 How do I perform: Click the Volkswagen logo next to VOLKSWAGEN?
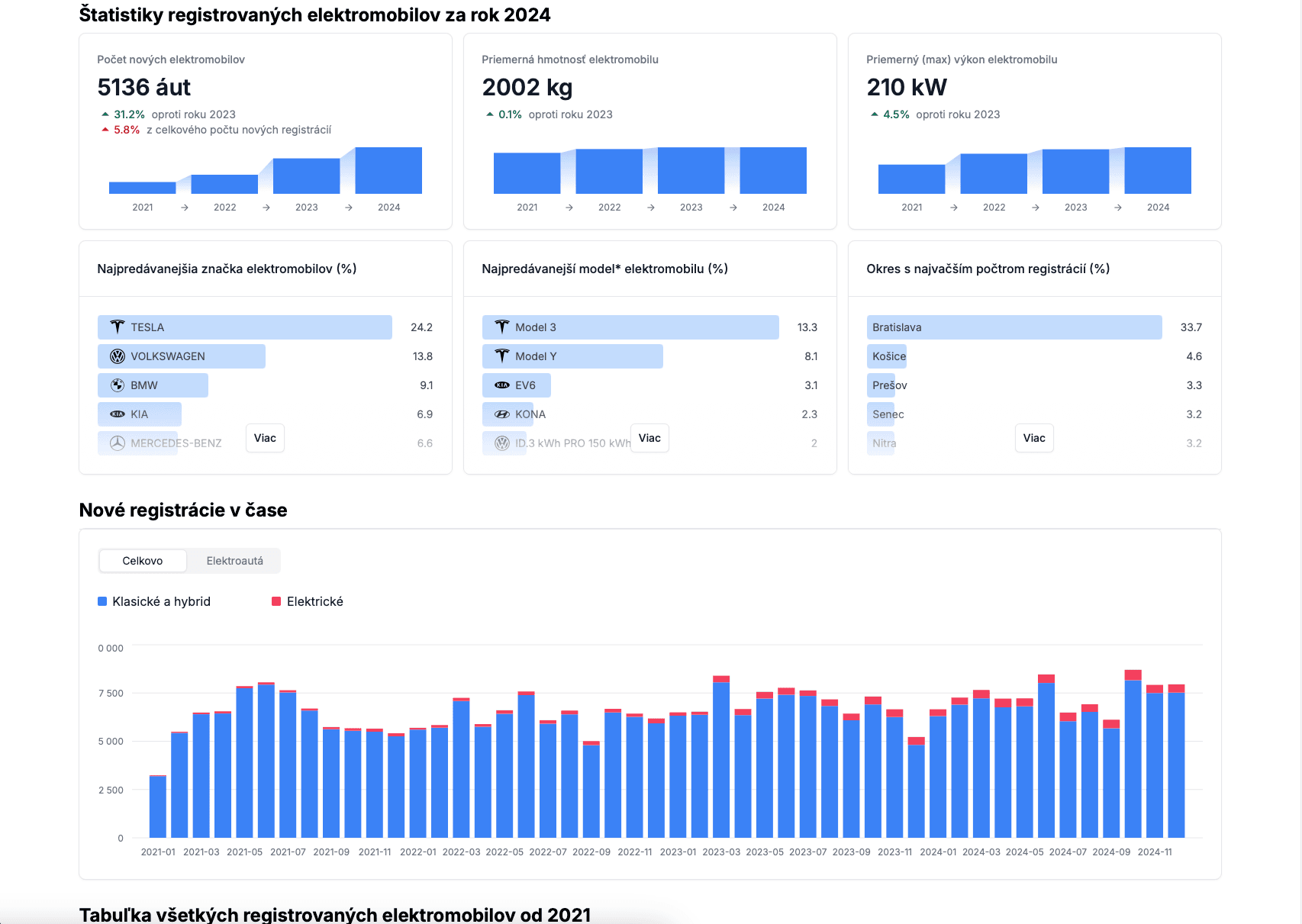pos(118,356)
